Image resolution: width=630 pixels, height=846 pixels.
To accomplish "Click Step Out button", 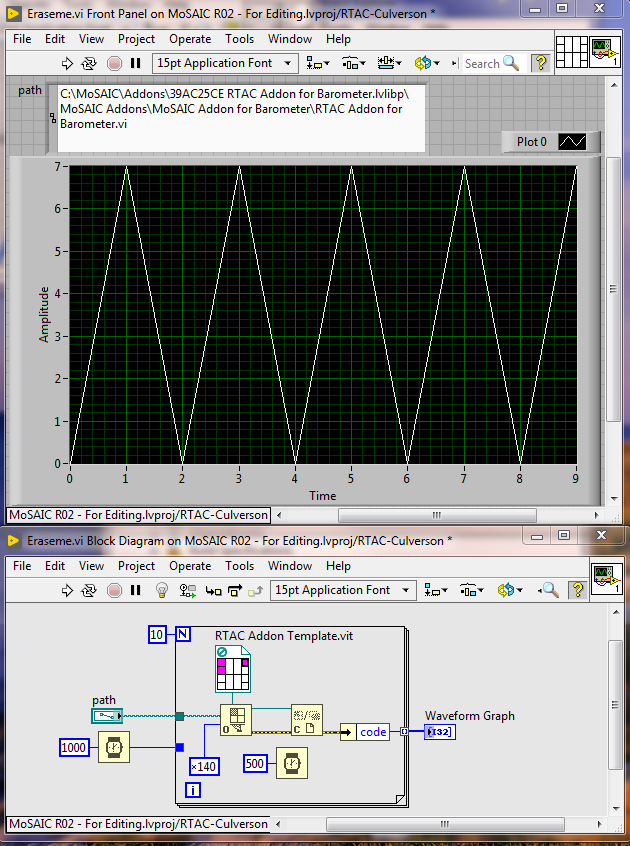I will [x=256, y=591].
